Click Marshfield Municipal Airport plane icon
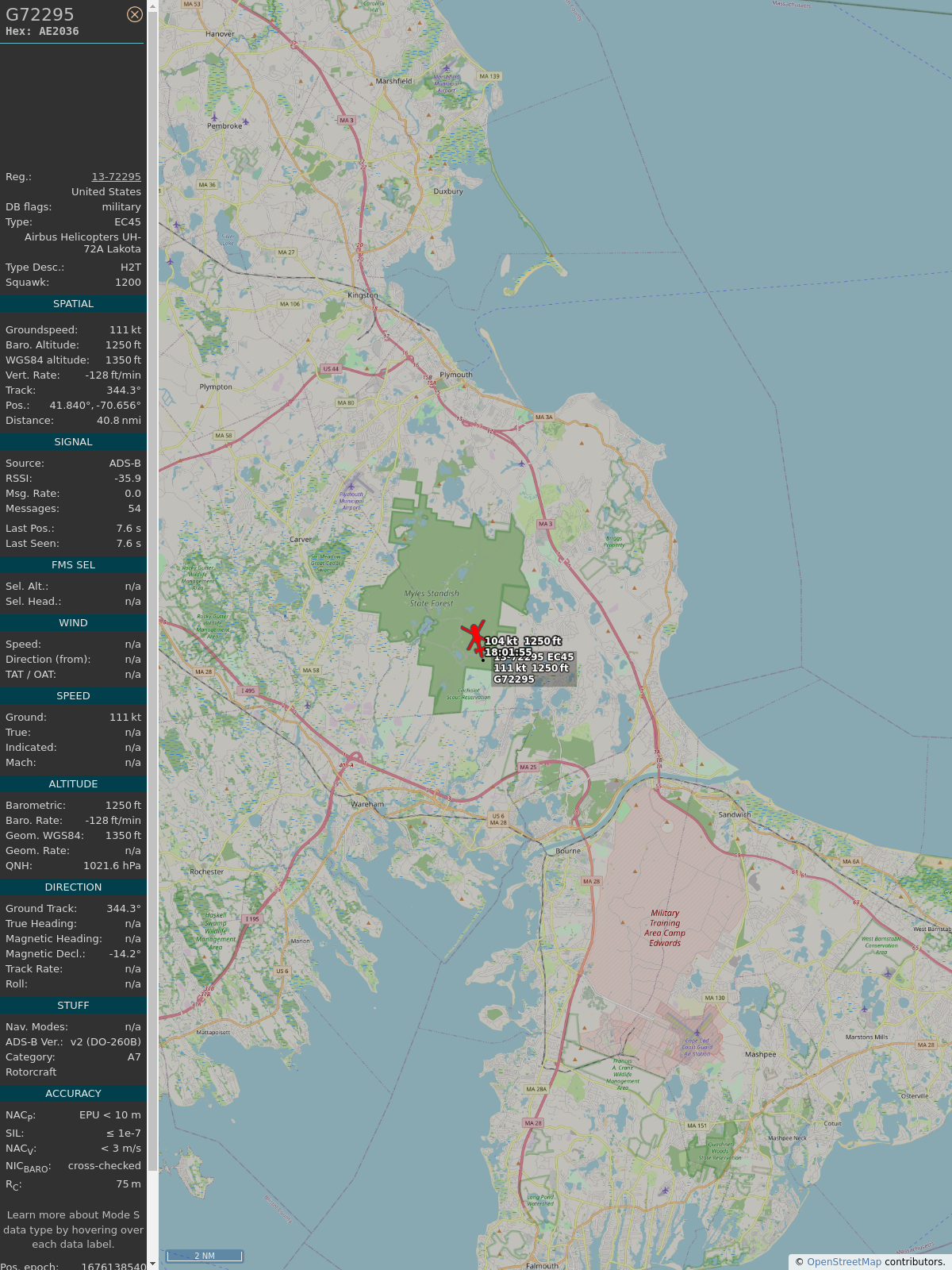Image resolution: width=952 pixels, height=1270 pixels. (447, 69)
